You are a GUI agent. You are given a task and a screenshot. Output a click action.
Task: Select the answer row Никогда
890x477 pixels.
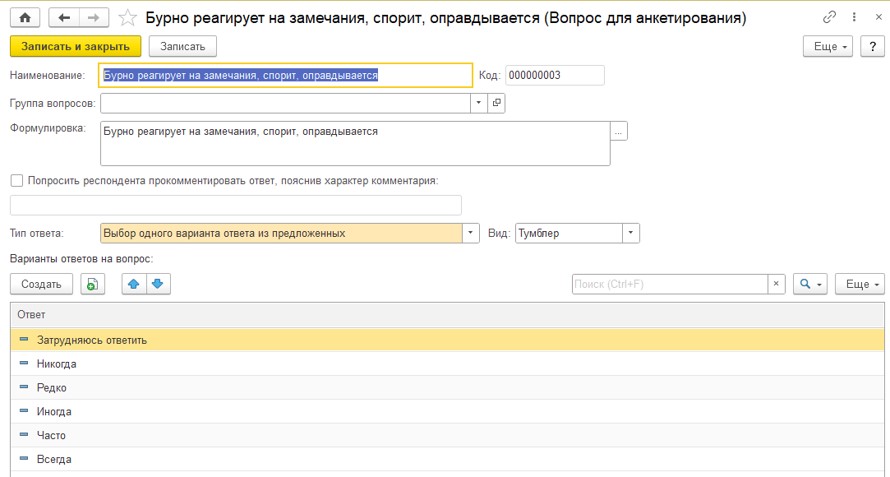(x=447, y=363)
